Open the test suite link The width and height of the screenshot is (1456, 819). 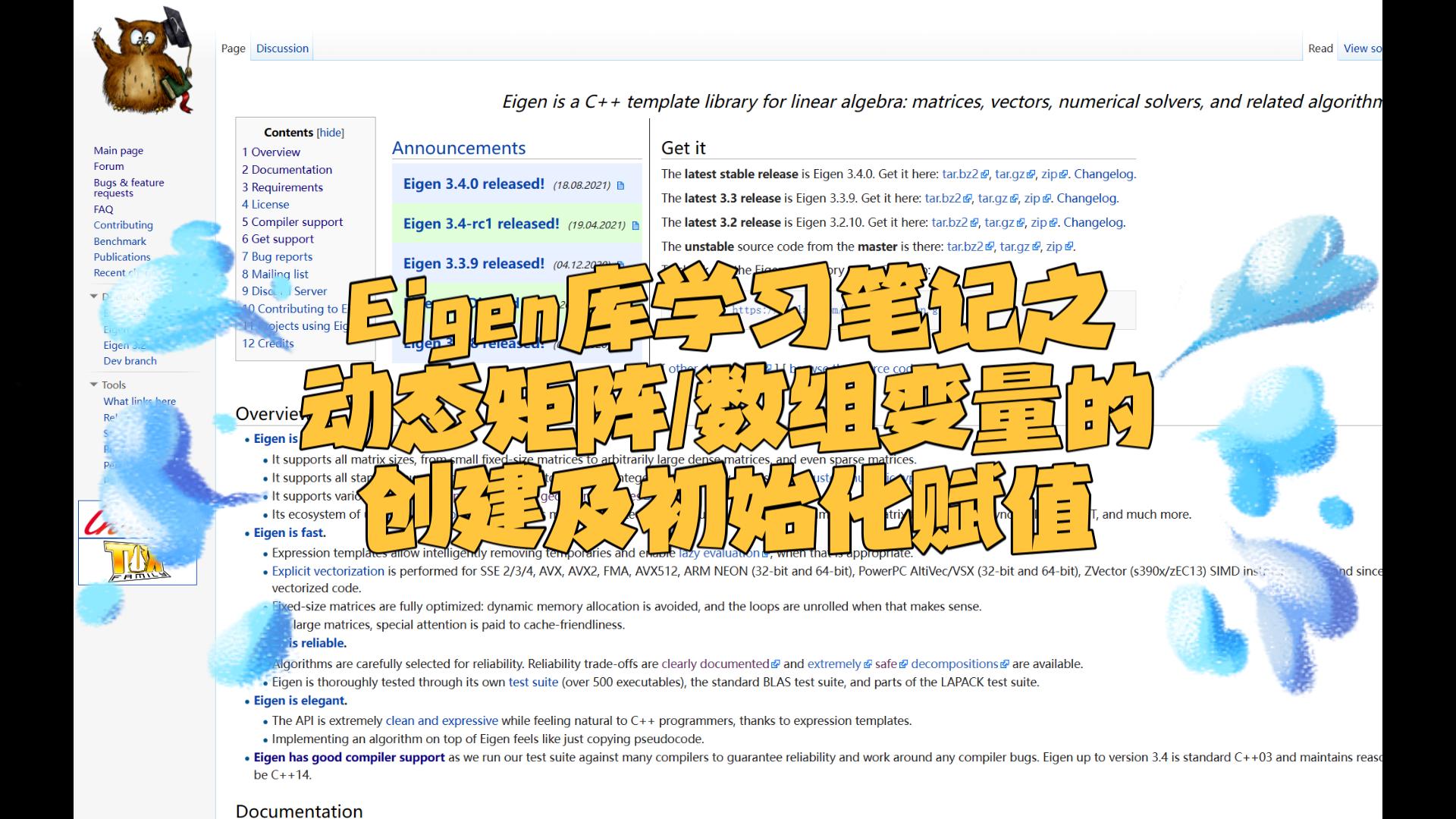pyautogui.click(x=533, y=682)
